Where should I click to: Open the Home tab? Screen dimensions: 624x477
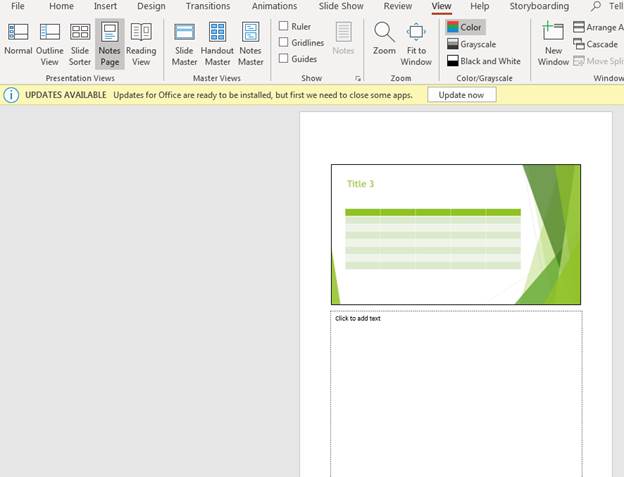61,6
